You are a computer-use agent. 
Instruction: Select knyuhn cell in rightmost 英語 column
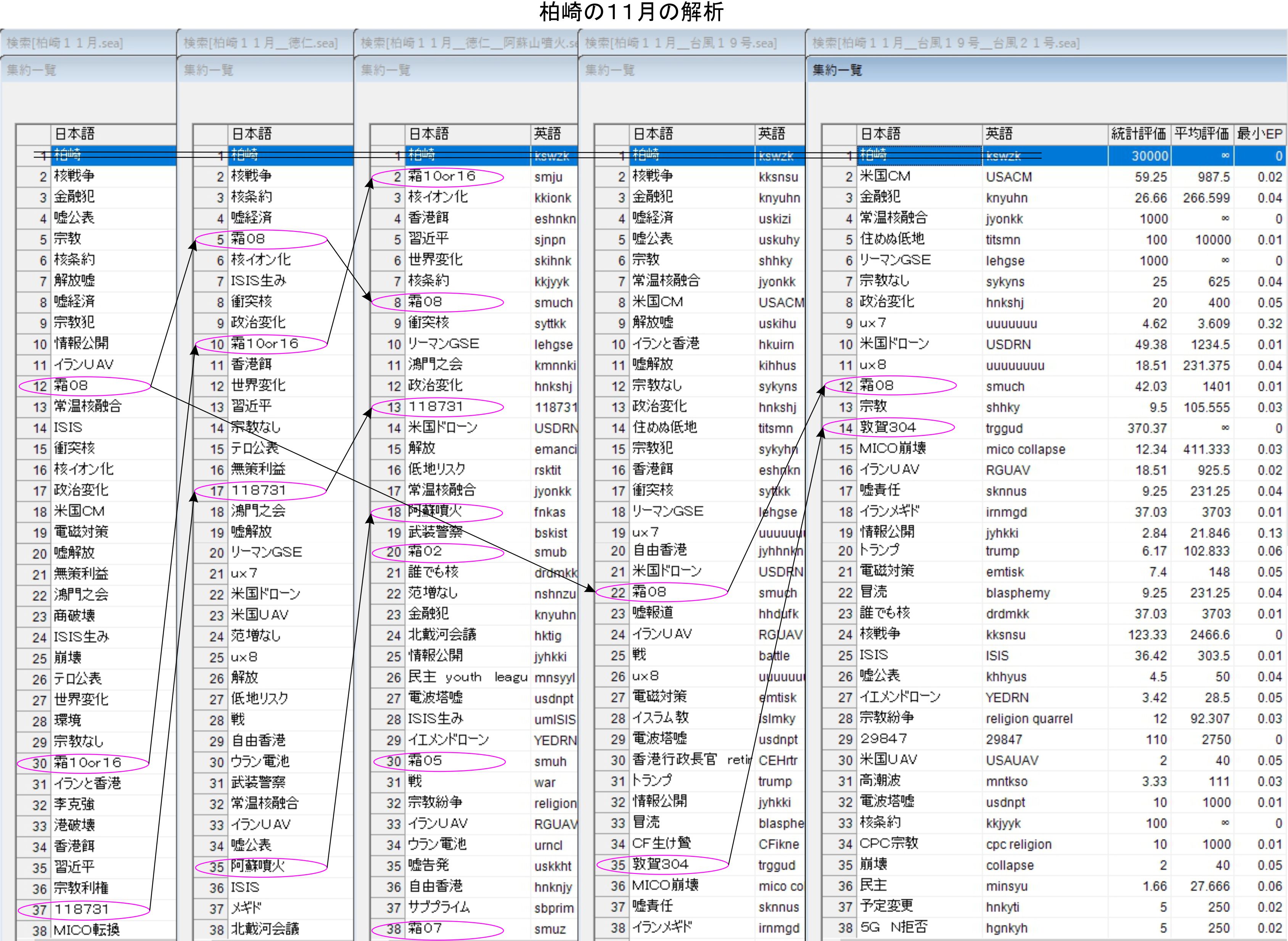coord(1007,198)
